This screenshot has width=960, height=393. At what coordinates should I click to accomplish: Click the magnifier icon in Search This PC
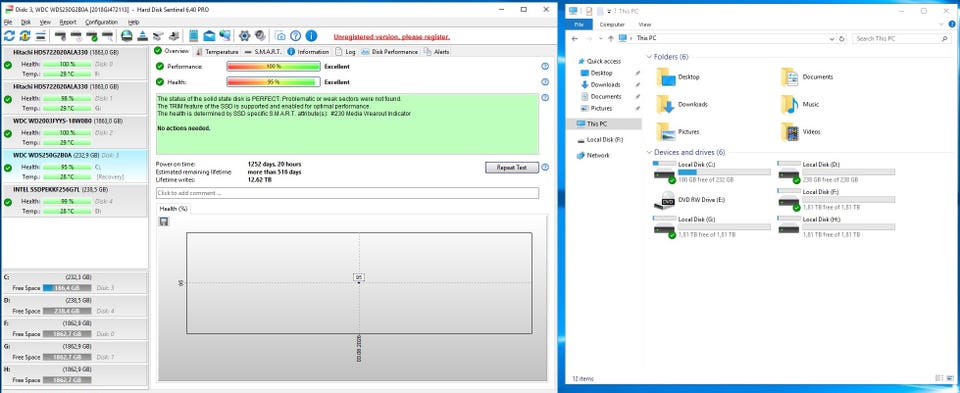tap(945, 38)
